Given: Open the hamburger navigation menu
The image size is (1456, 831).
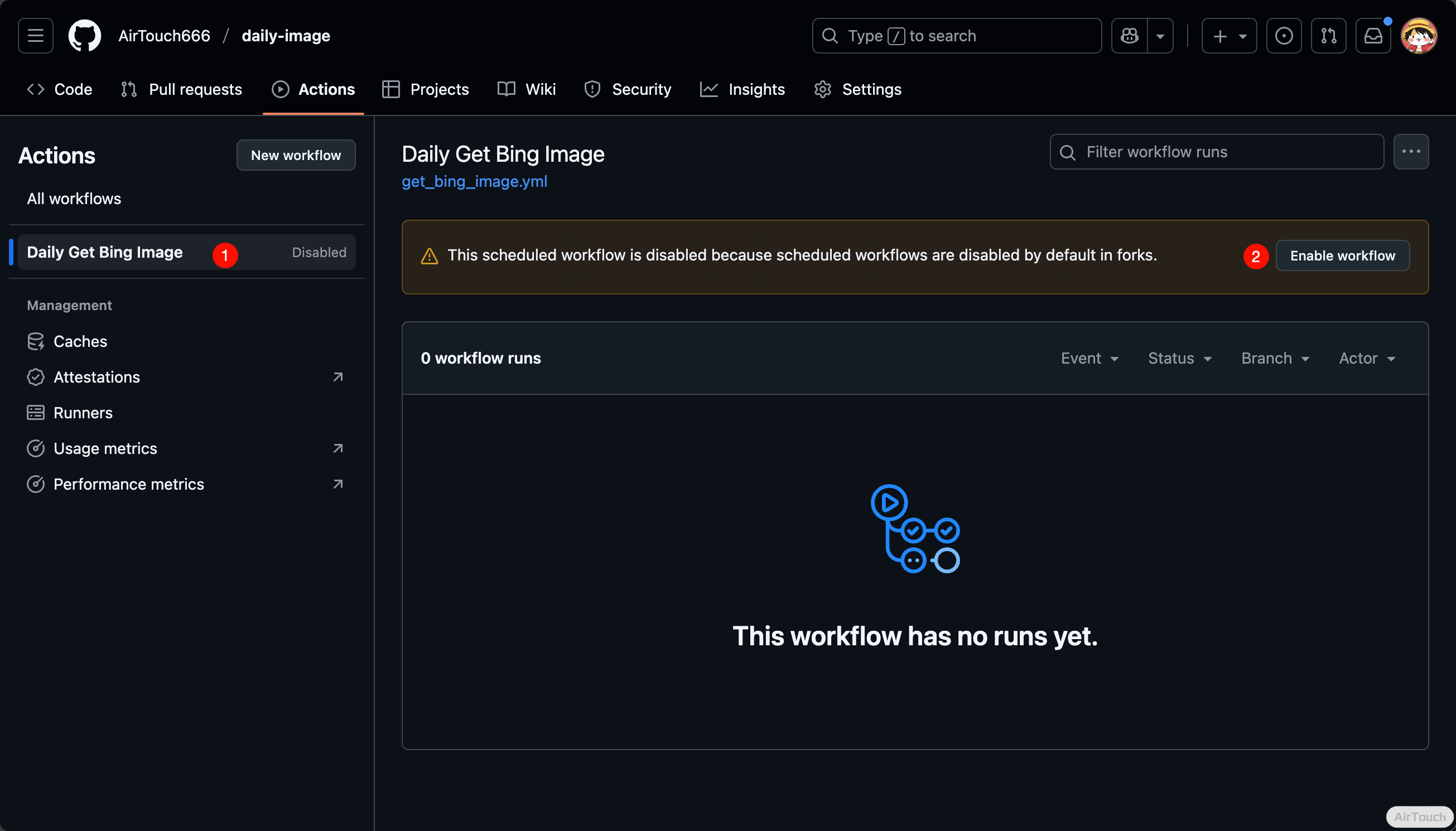Looking at the screenshot, I should pos(35,36).
